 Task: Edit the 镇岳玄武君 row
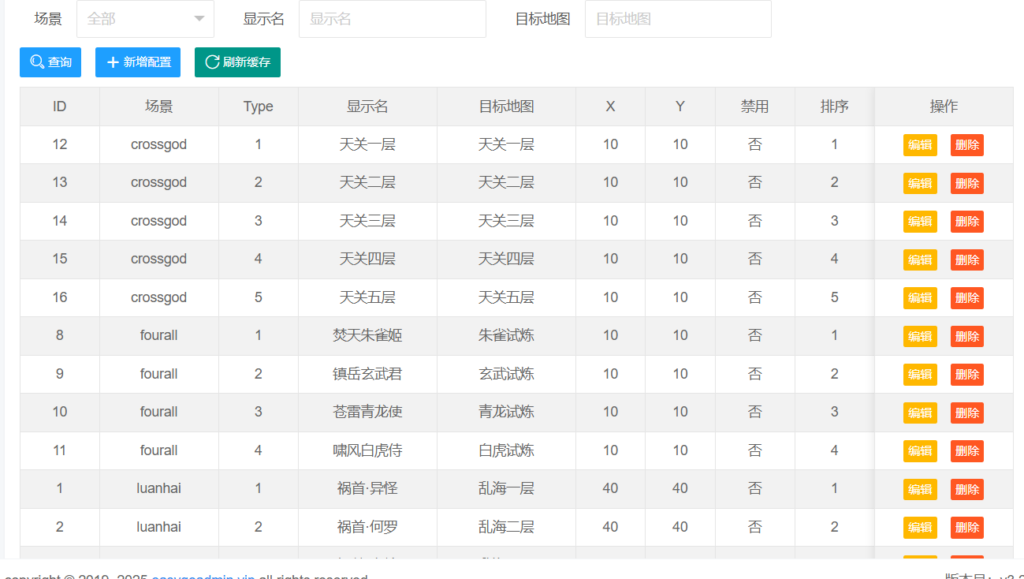tap(920, 374)
